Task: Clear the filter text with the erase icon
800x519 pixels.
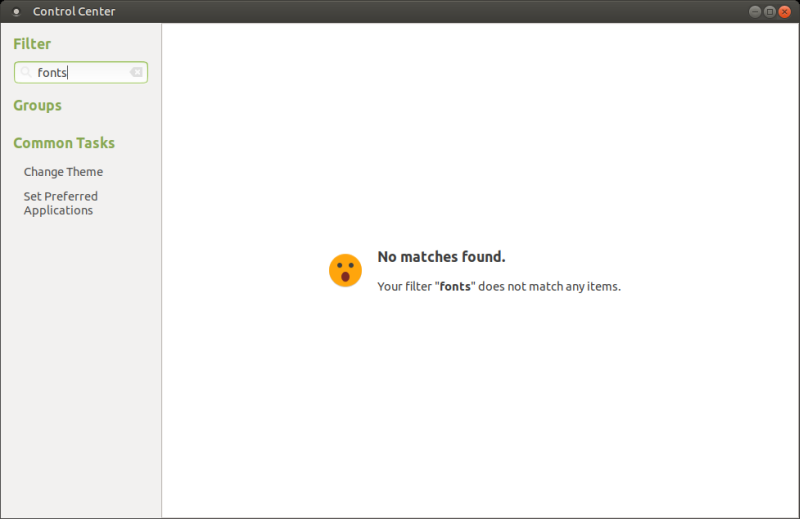Action: point(136,72)
